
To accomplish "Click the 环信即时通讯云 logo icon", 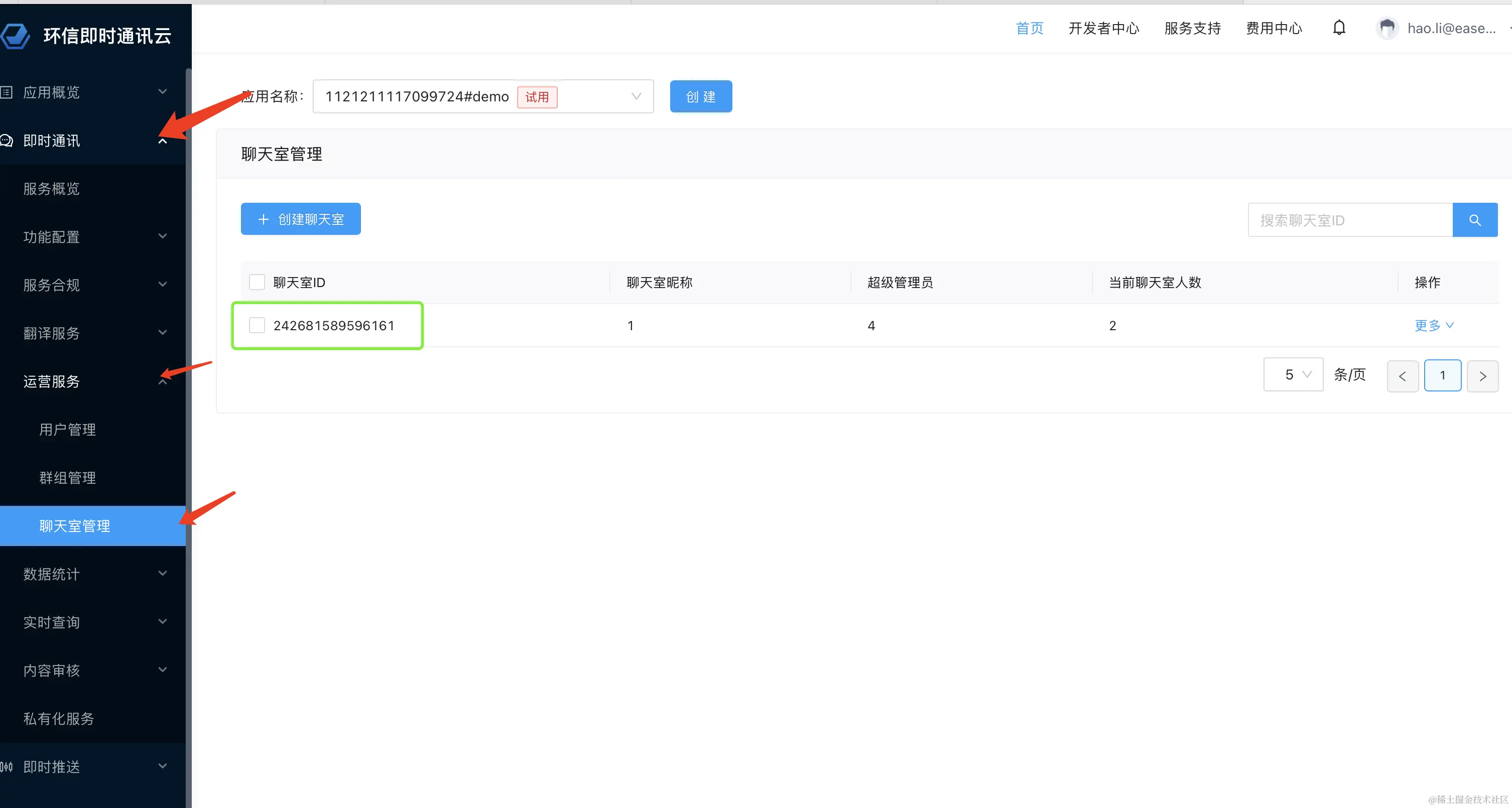I will 16,35.
